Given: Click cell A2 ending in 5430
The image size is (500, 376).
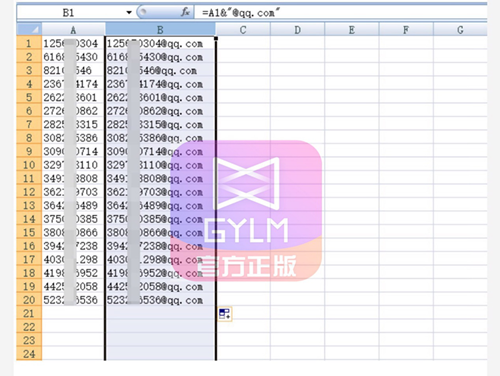Looking at the screenshot, I should 73,57.
